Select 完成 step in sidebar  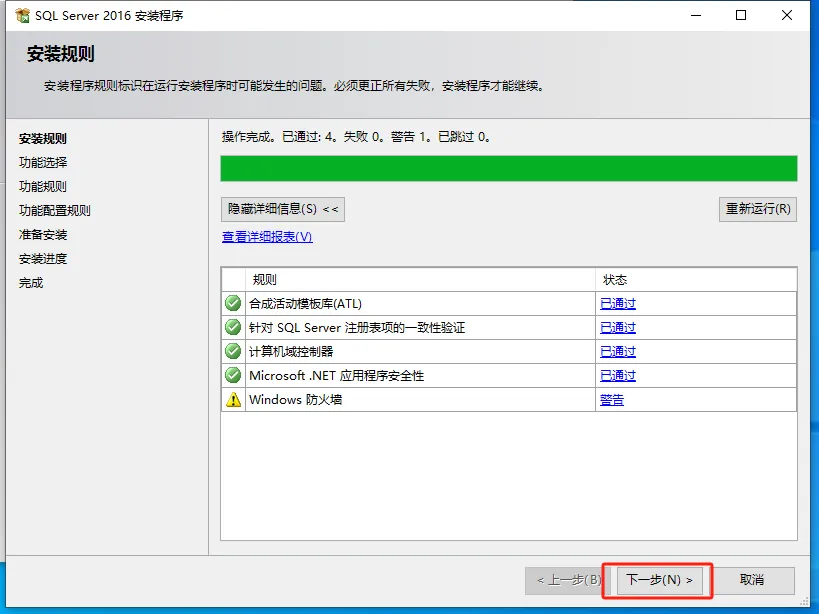tap(31, 282)
